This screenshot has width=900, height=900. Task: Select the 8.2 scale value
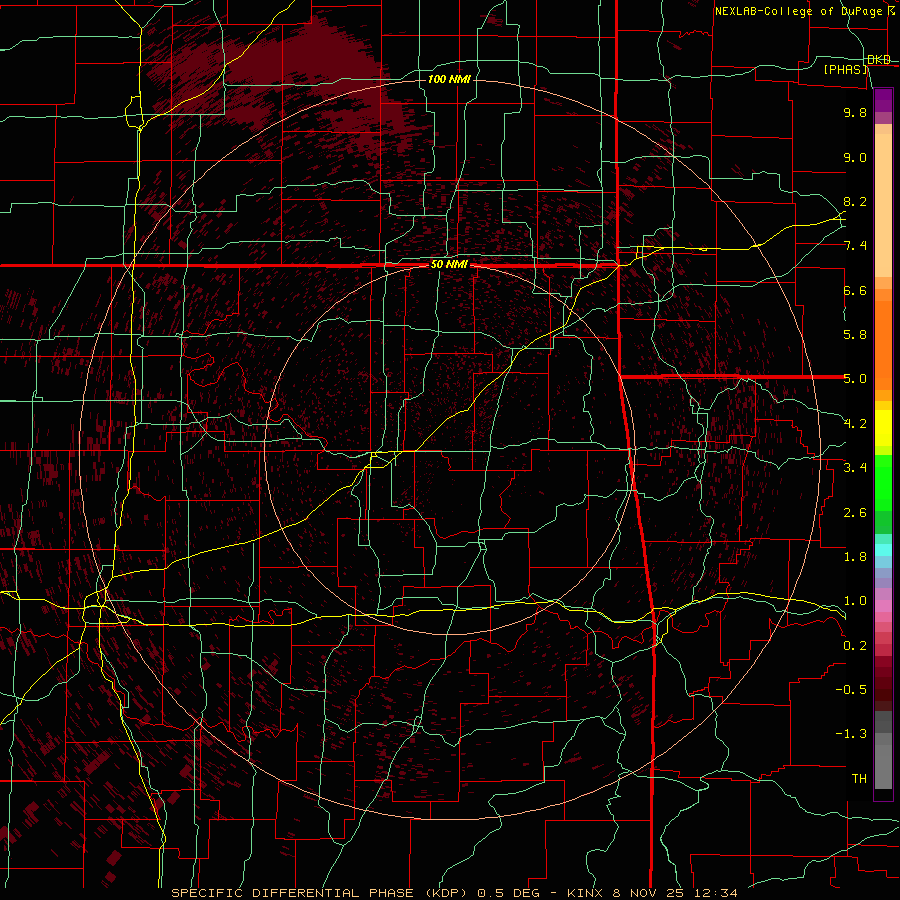click(x=855, y=201)
